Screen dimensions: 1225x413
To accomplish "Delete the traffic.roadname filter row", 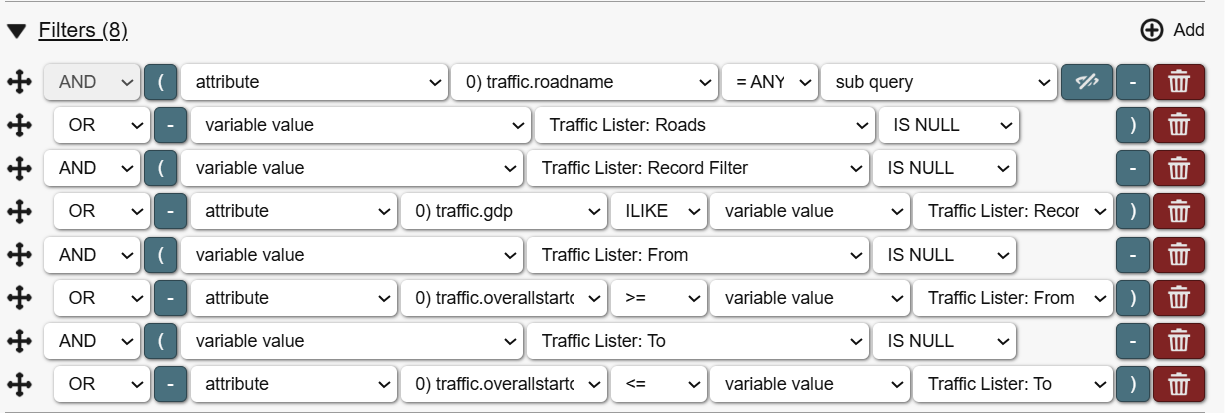I will 1179,82.
